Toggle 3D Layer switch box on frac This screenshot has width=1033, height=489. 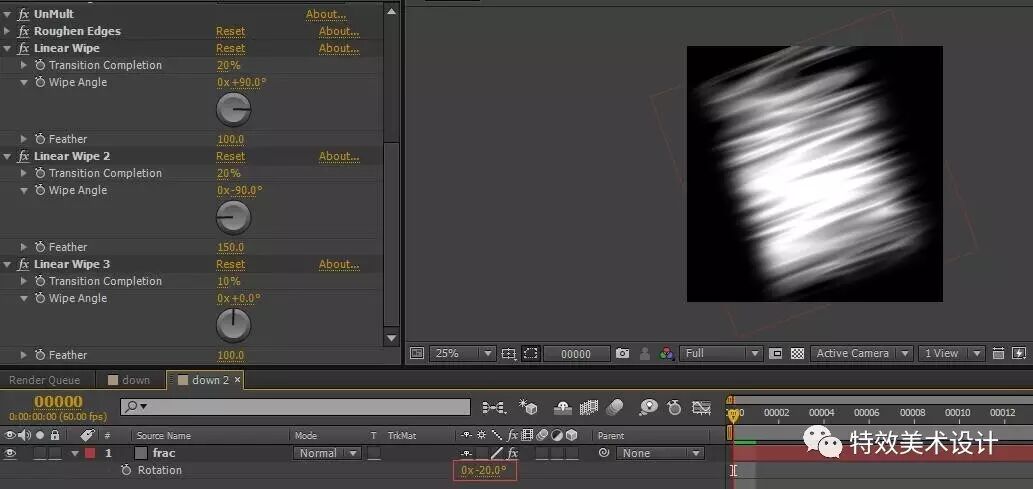[572, 453]
